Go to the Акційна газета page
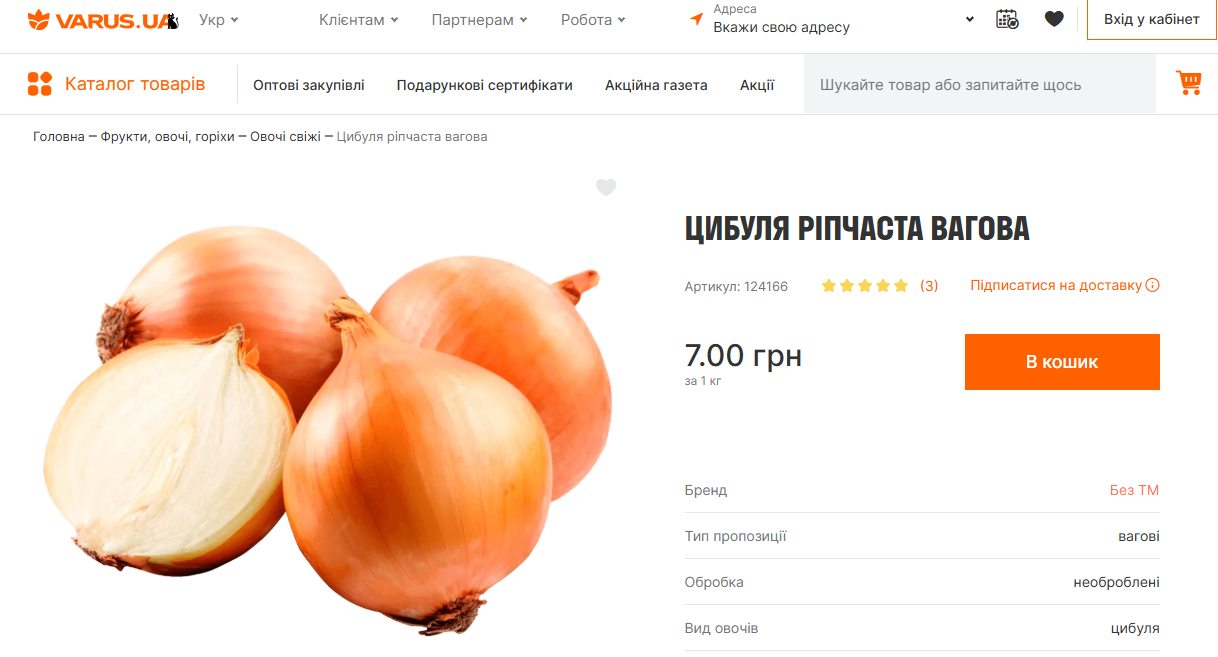The width and height of the screenshot is (1218, 657). pos(656,85)
